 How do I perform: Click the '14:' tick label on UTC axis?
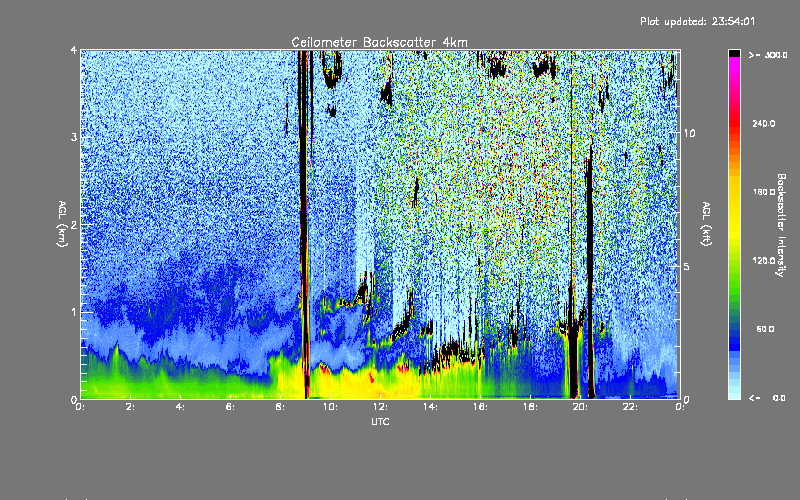click(430, 407)
